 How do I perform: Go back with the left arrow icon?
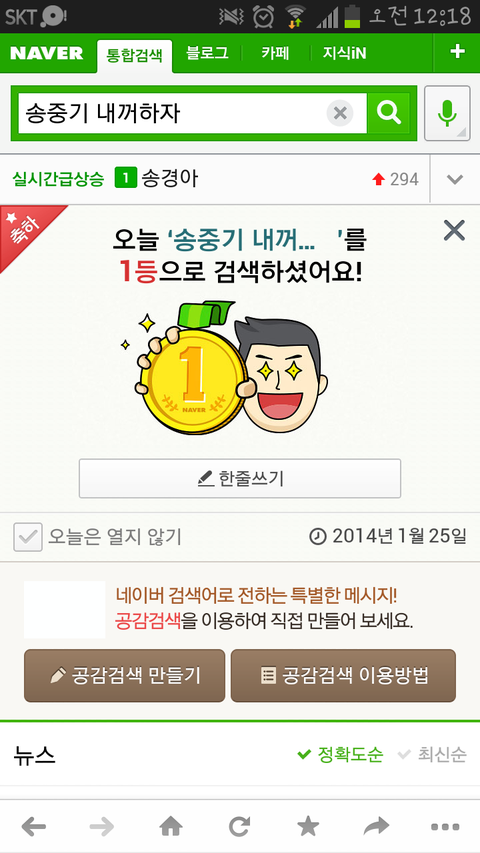click(34, 827)
